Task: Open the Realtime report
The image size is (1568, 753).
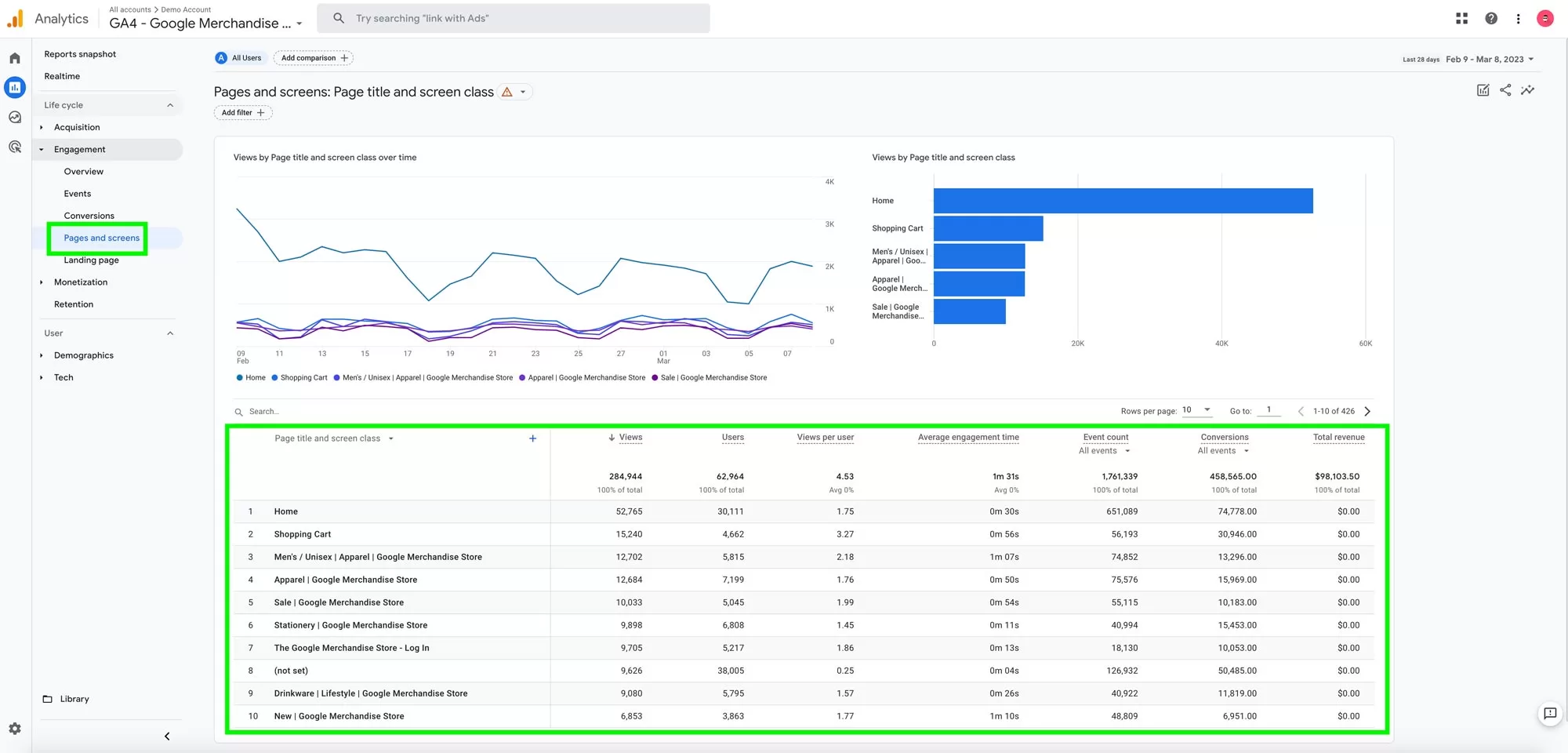Action: click(62, 76)
